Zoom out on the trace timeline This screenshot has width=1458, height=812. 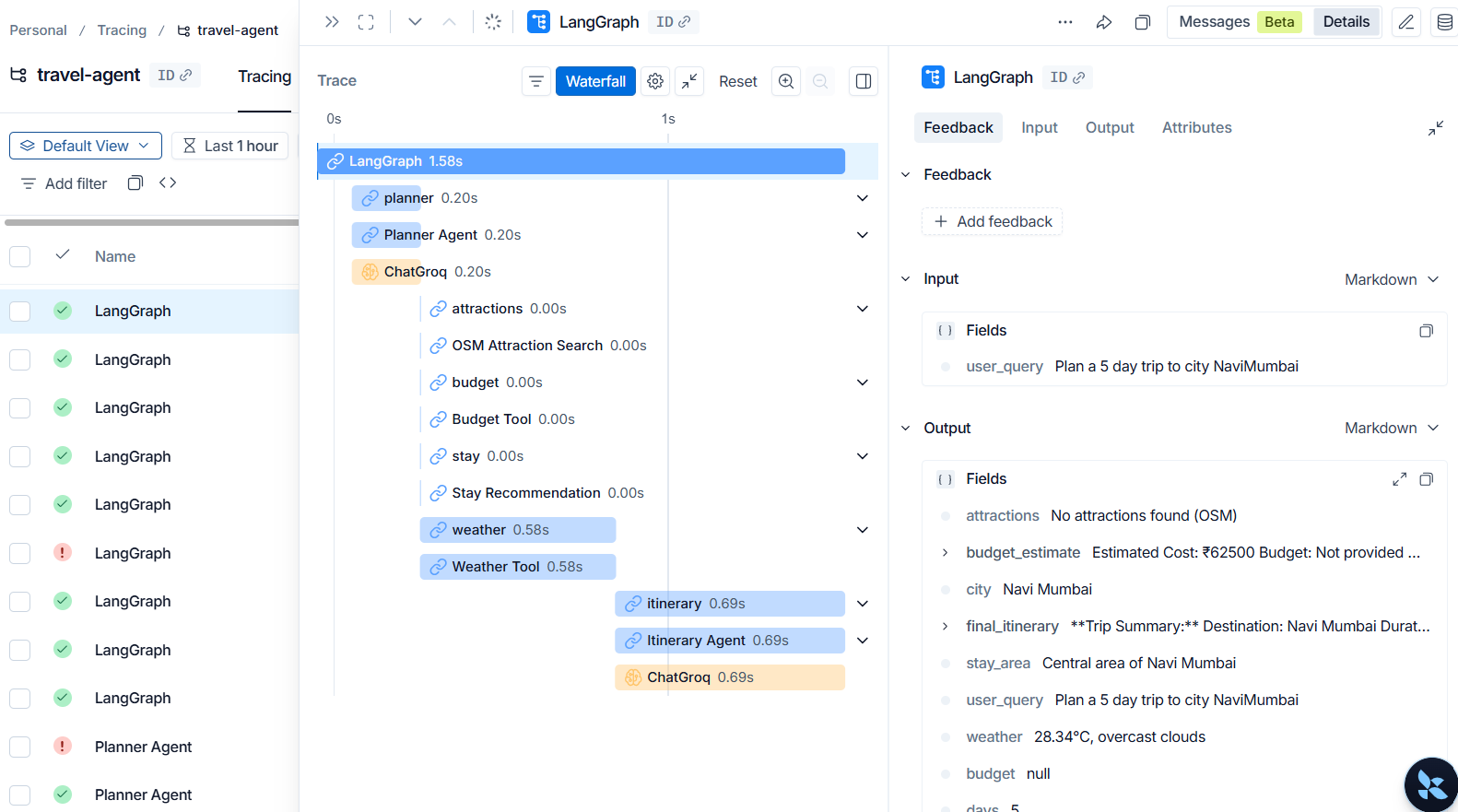click(820, 81)
